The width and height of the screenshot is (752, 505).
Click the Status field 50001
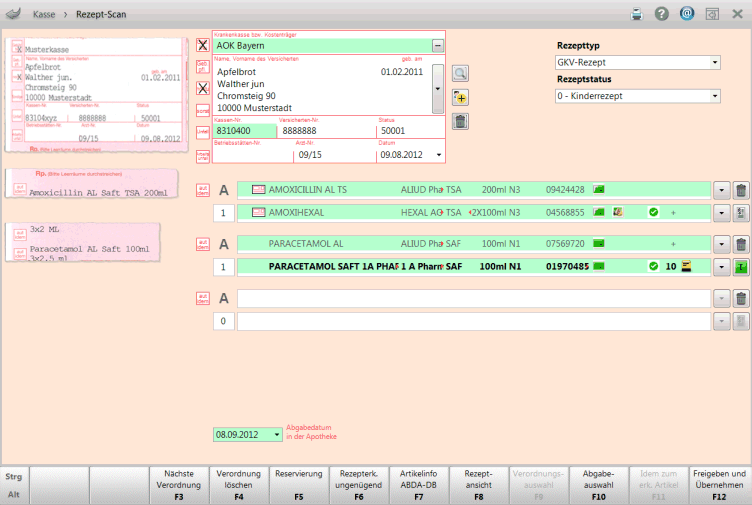click(411, 131)
